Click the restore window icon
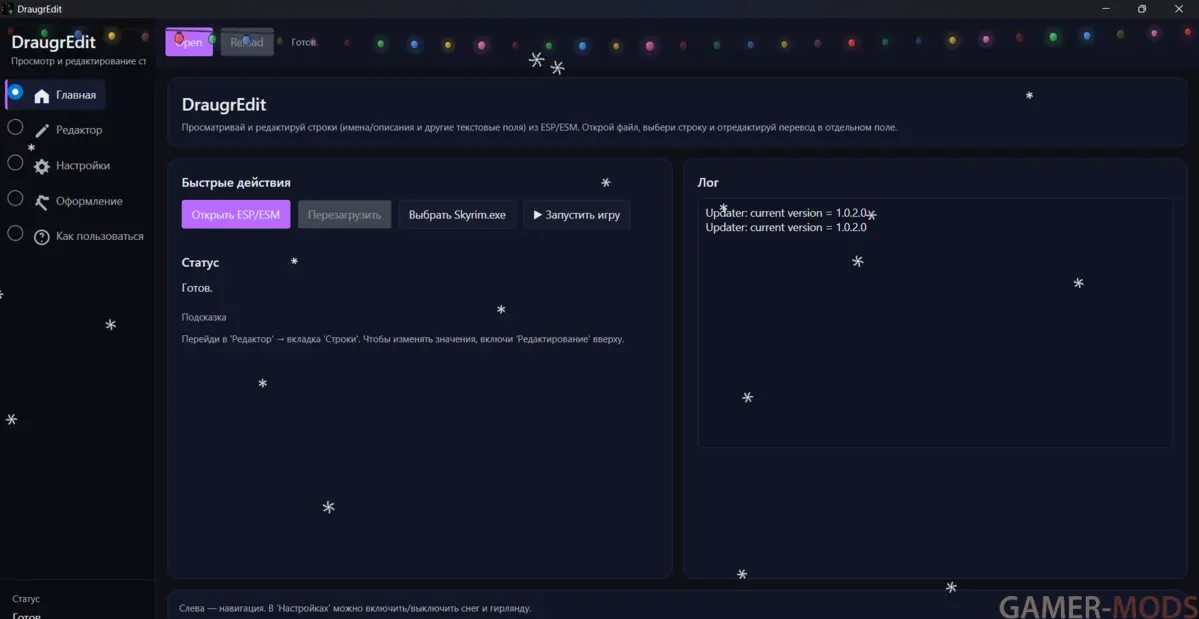This screenshot has height=619, width=1199. (x=1142, y=9)
